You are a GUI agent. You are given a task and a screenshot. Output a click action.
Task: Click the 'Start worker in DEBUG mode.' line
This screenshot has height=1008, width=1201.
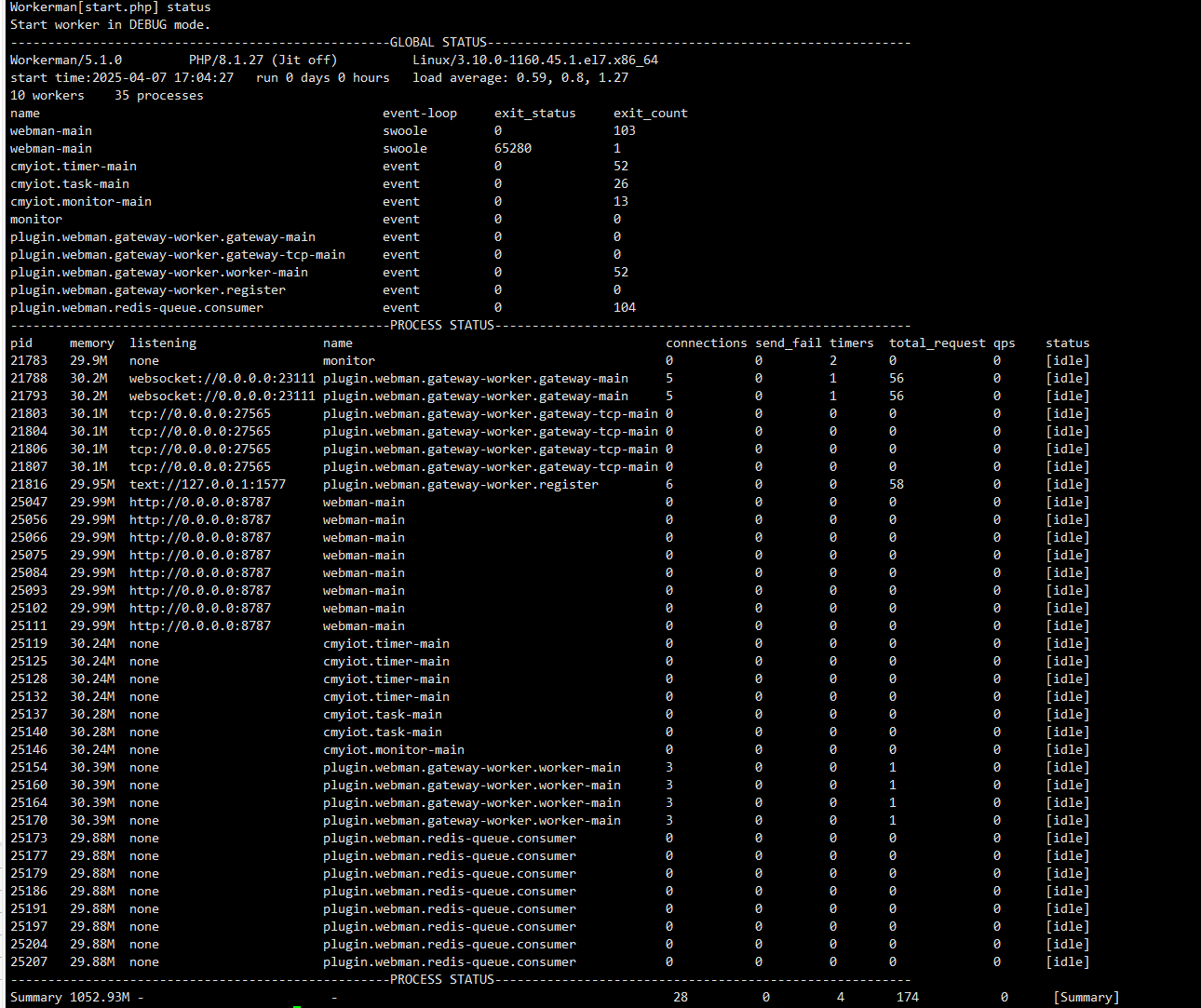tap(111, 24)
